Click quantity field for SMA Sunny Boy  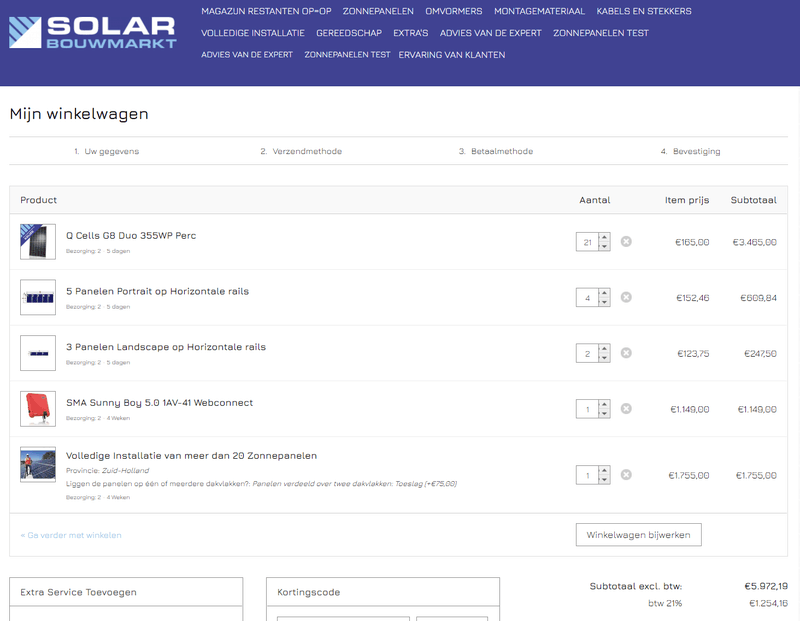click(587, 409)
